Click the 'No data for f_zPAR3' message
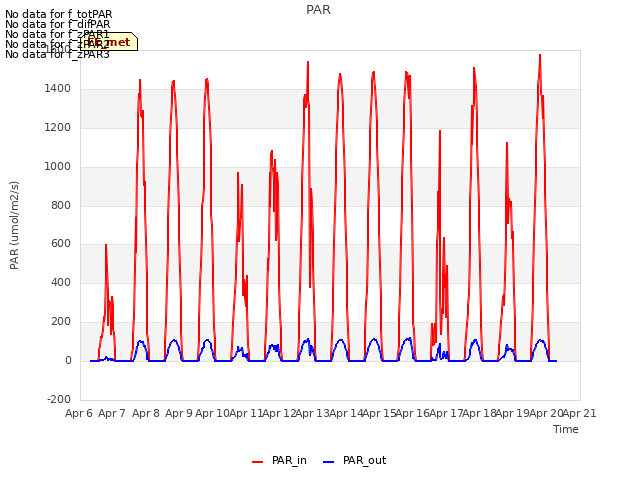 [57, 54]
